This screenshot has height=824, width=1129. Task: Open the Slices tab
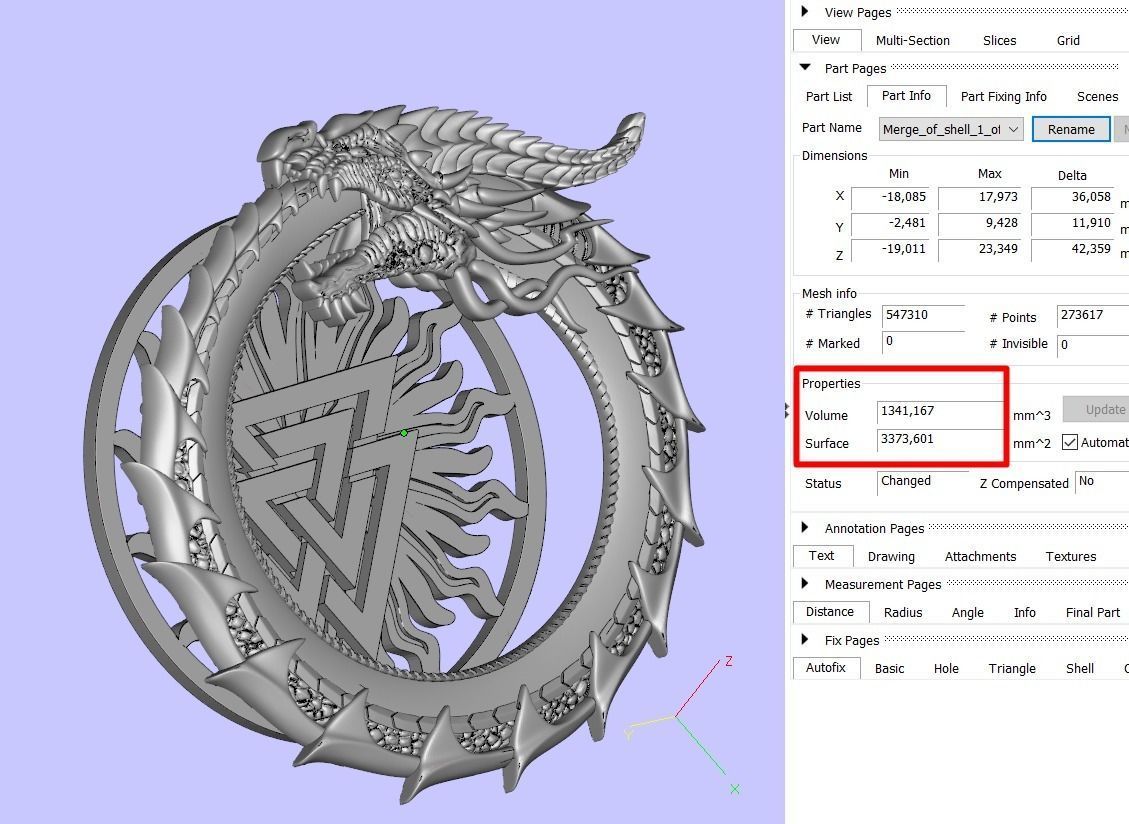(999, 40)
